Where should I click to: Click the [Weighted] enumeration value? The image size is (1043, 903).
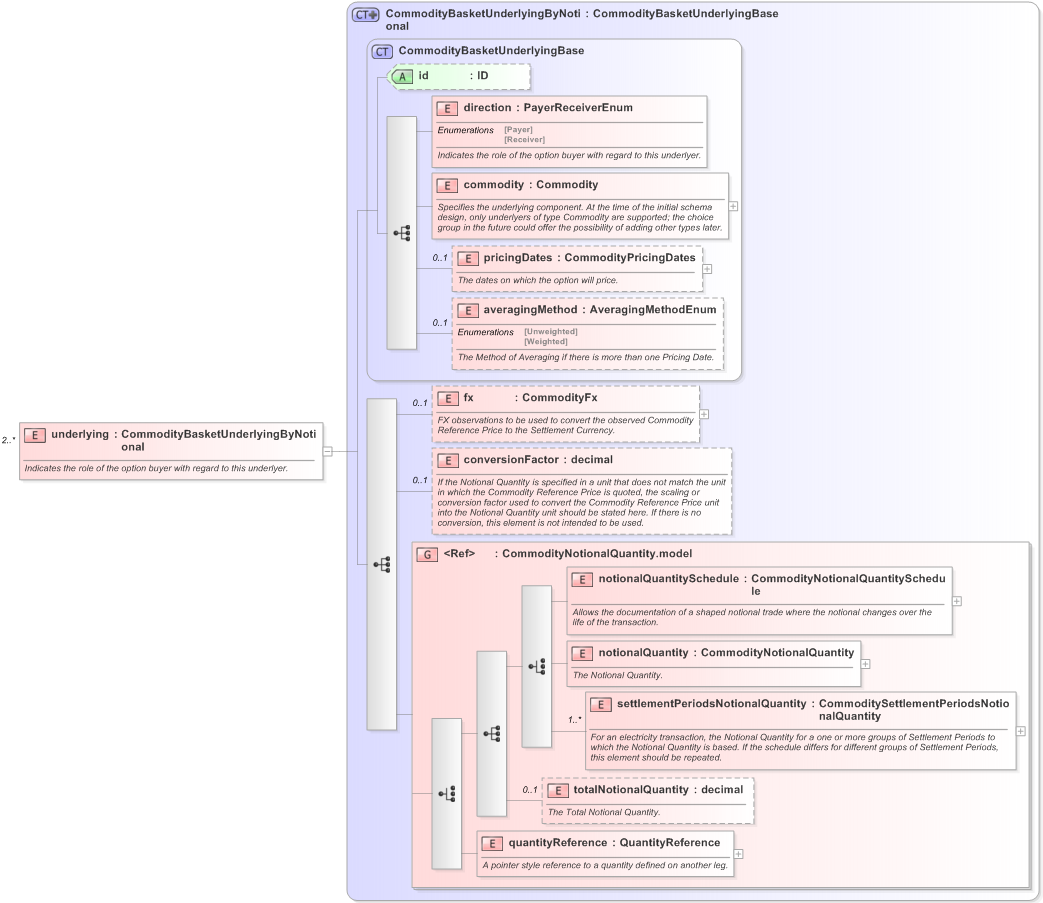[545, 341]
